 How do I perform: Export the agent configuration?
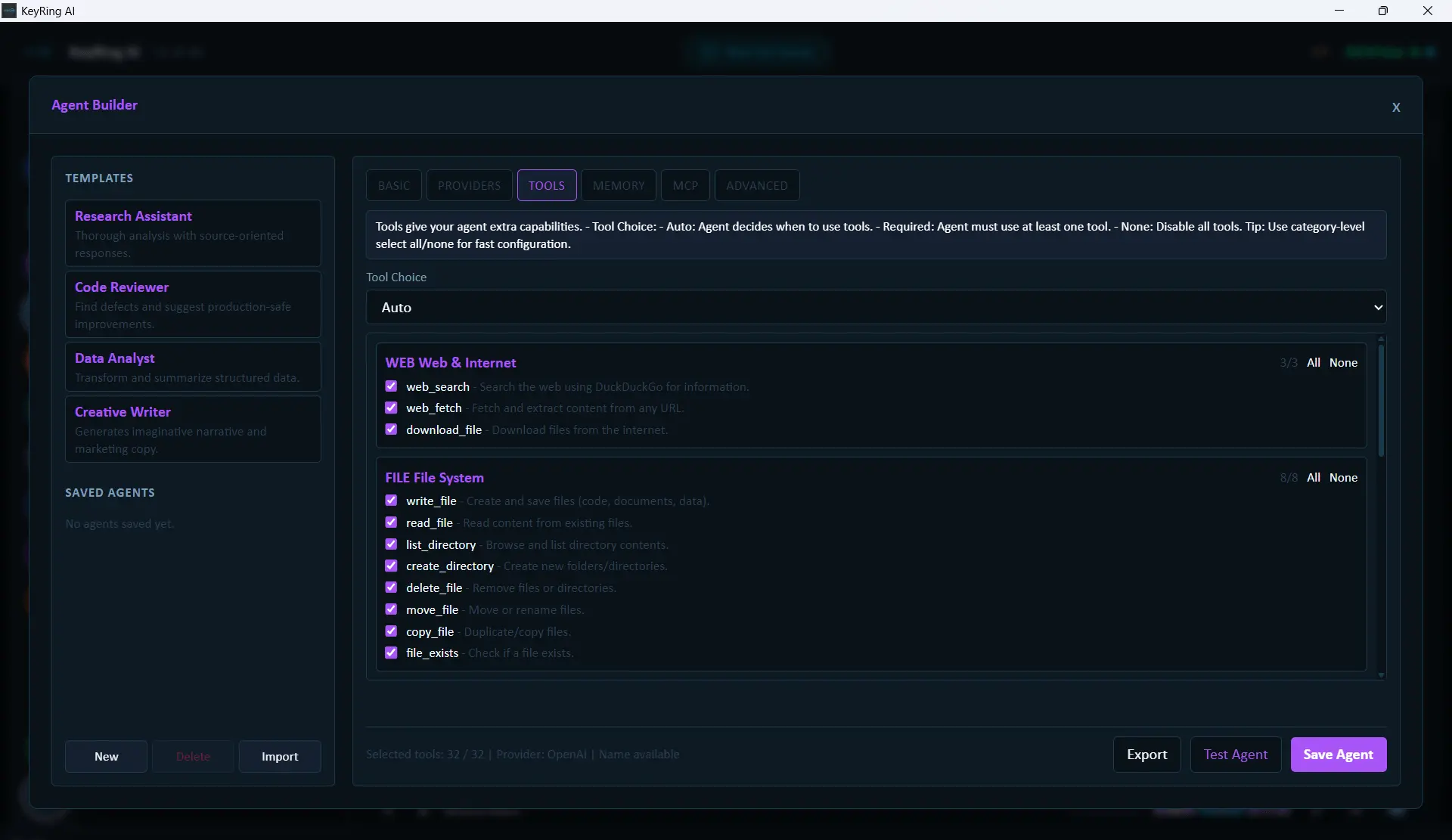(1146, 754)
